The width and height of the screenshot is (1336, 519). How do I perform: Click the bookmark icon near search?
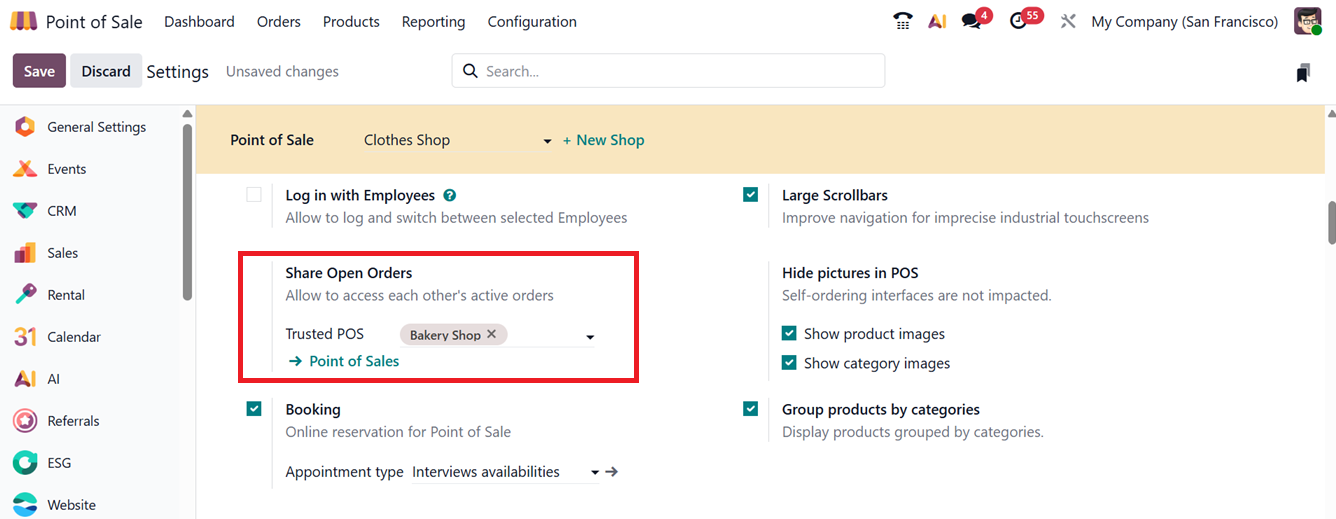click(1302, 72)
